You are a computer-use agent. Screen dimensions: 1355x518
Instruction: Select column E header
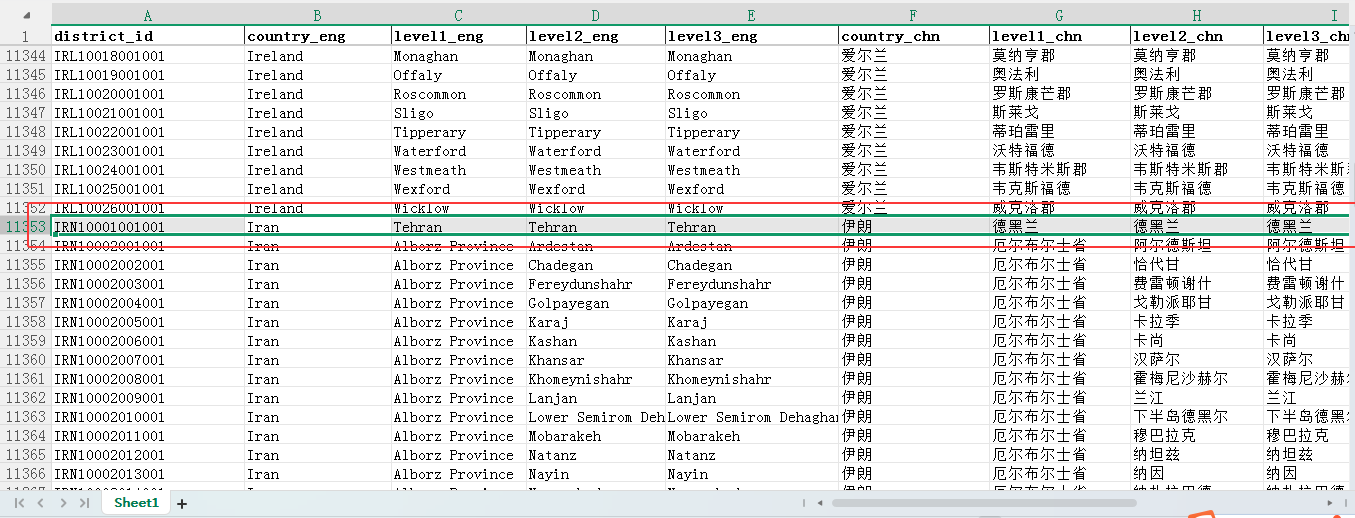pos(752,16)
